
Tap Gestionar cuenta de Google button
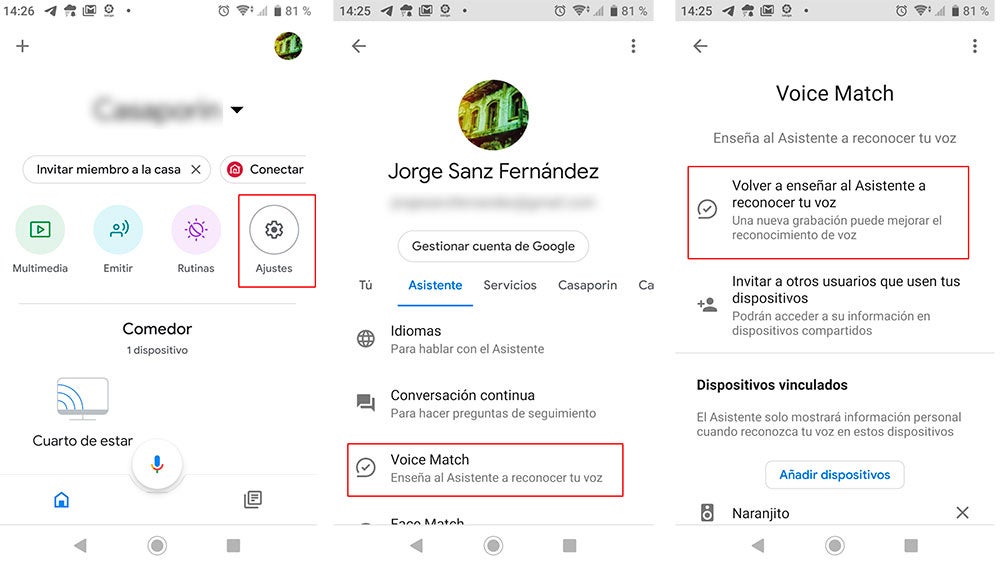(x=493, y=246)
